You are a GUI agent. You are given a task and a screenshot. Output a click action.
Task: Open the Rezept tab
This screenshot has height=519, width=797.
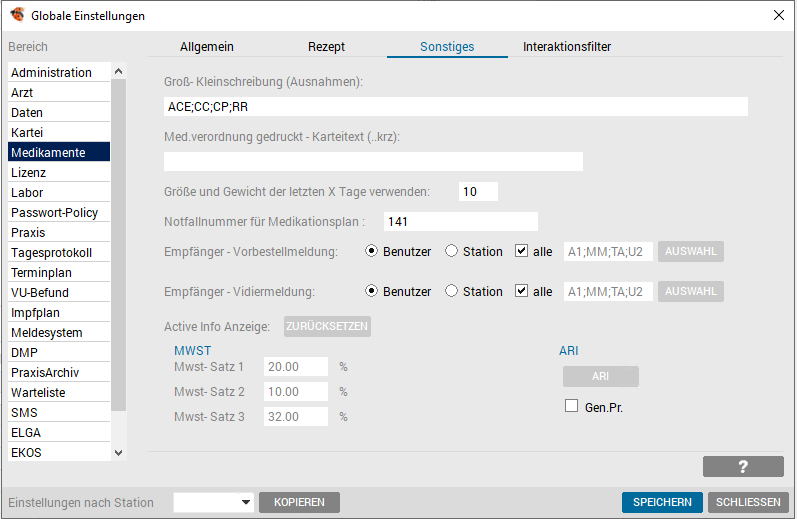pyautogui.click(x=326, y=47)
